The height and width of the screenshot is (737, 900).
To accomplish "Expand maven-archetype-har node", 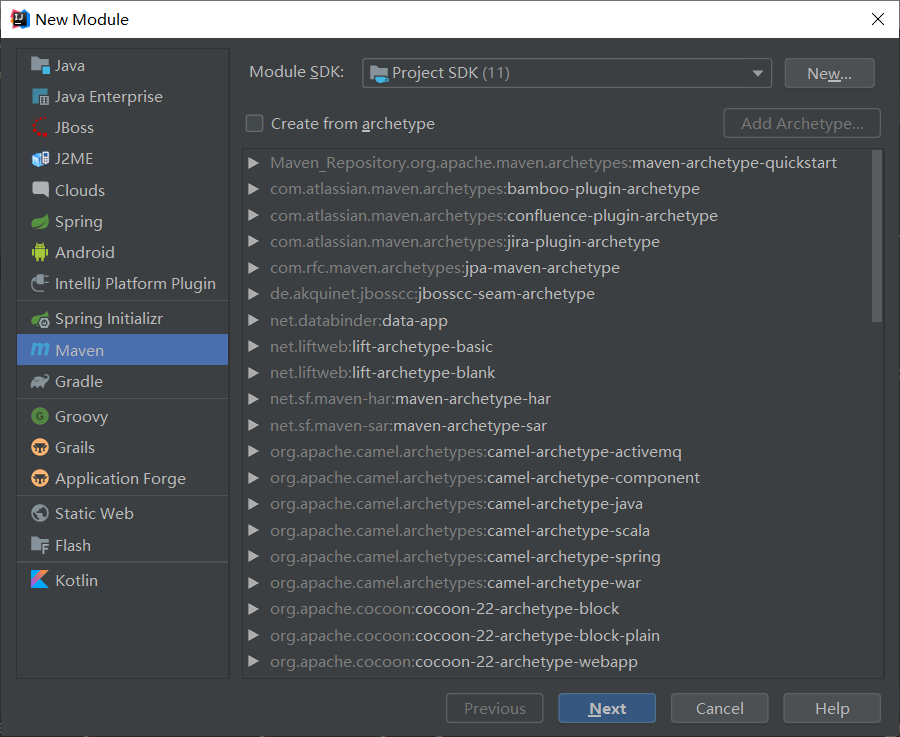I will pyautogui.click(x=253, y=399).
